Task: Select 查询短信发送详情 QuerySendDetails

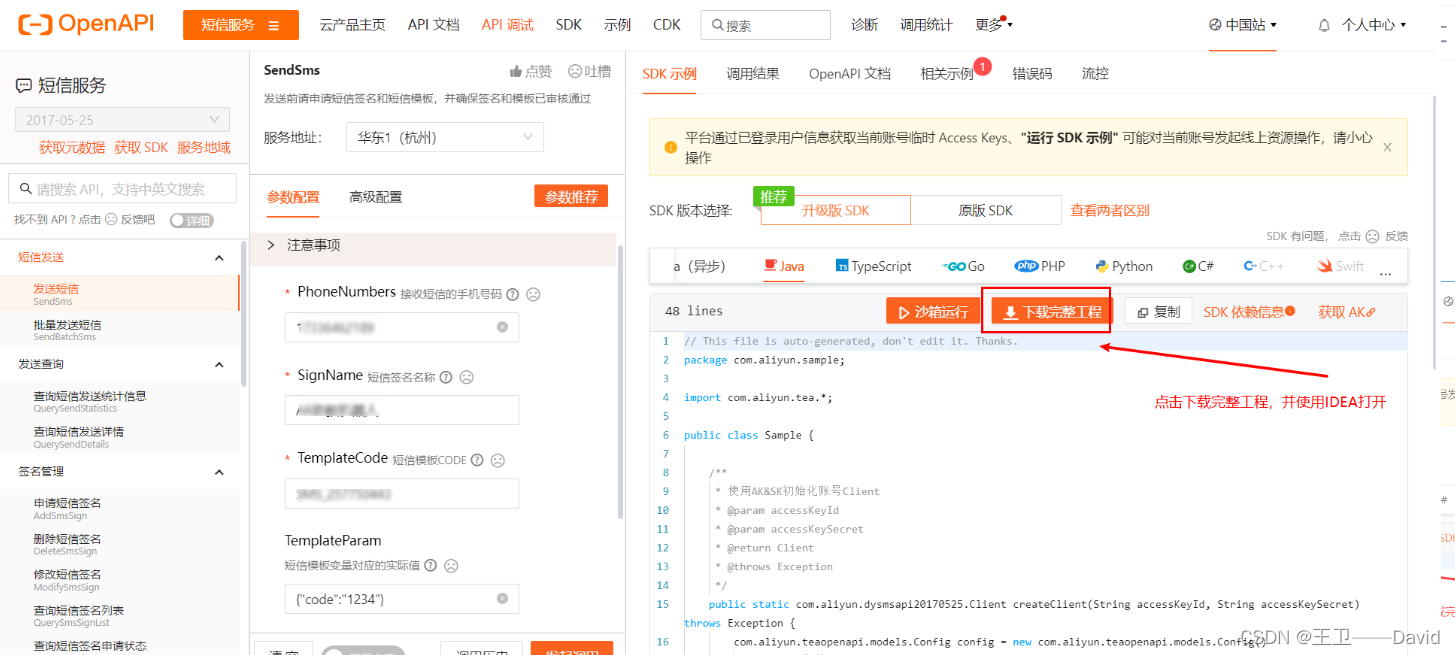Action: click(x=120, y=437)
